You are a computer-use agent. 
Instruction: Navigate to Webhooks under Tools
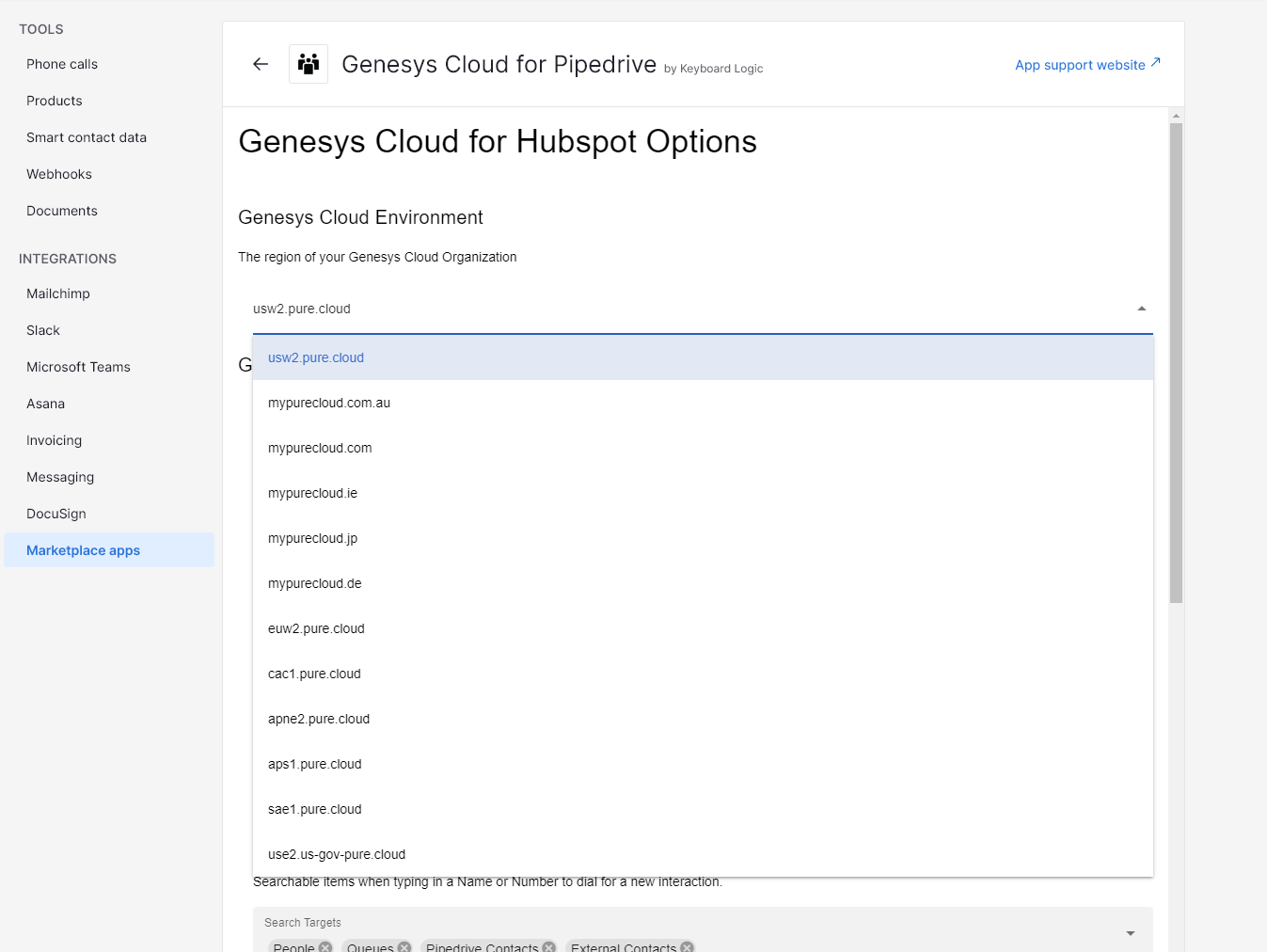(x=59, y=174)
